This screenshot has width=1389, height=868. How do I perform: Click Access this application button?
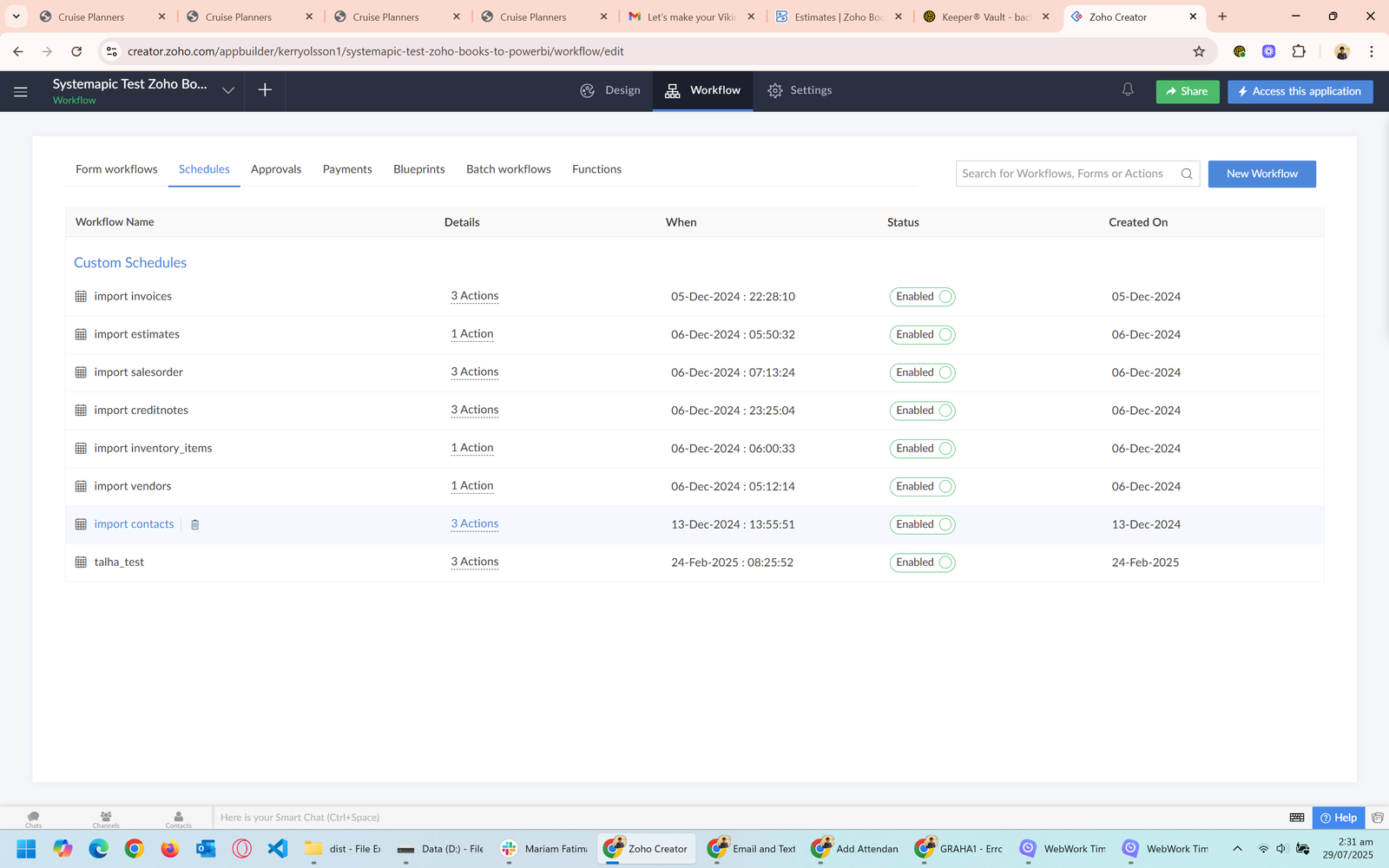(1300, 91)
